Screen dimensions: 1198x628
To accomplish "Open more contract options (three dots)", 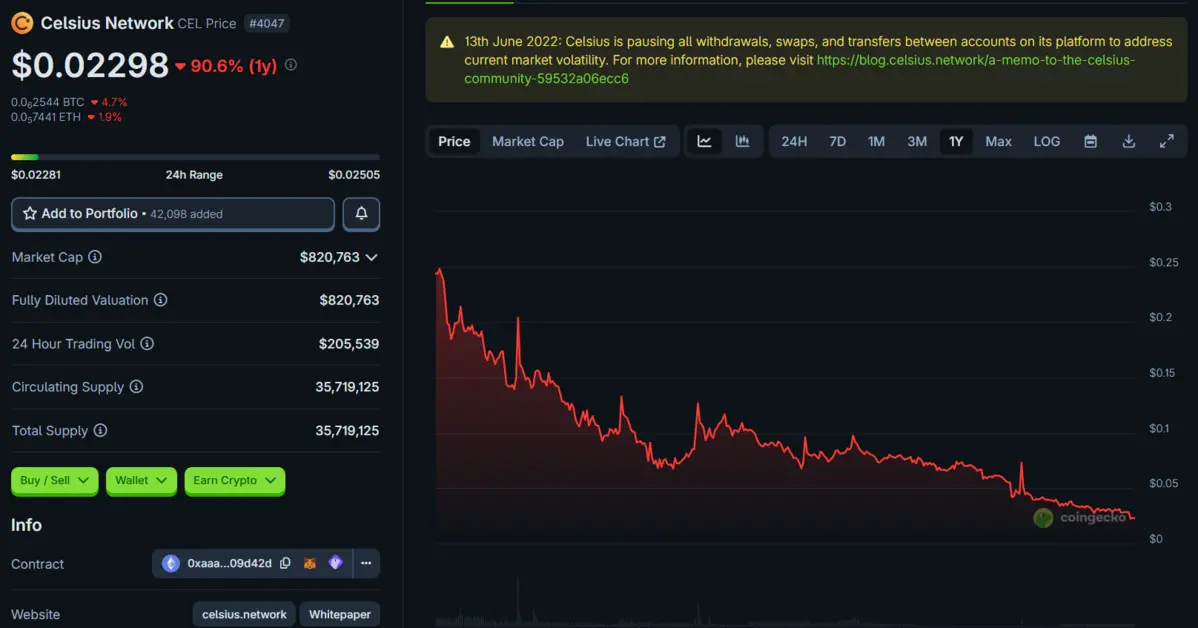I will [x=366, y=564].
